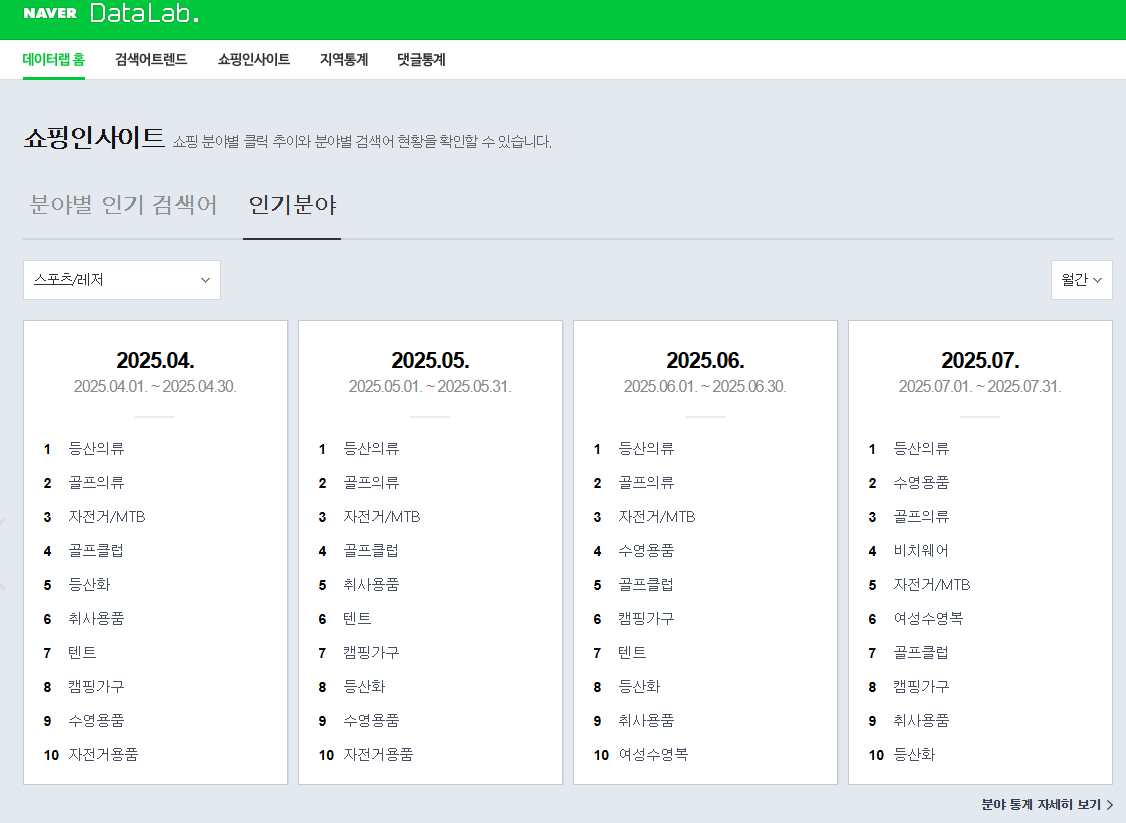Viewport: 1126px width, 823px height.
Task: Go to 검색어트렌드 menu
Action: [151, 60]
